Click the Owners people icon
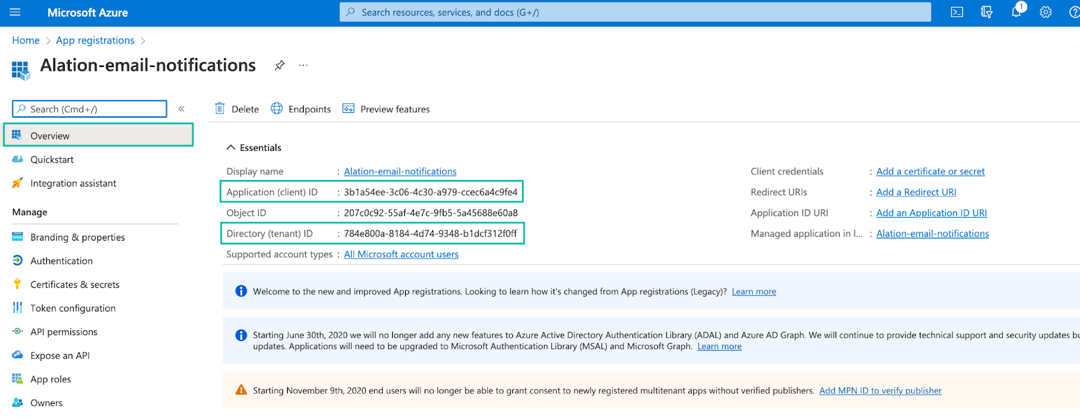Screen dimensions: 1080x419 (x=18, y=402)
